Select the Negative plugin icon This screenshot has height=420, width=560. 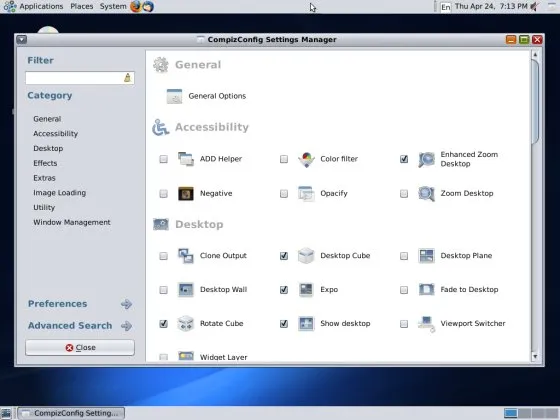[x=186, y=194]
